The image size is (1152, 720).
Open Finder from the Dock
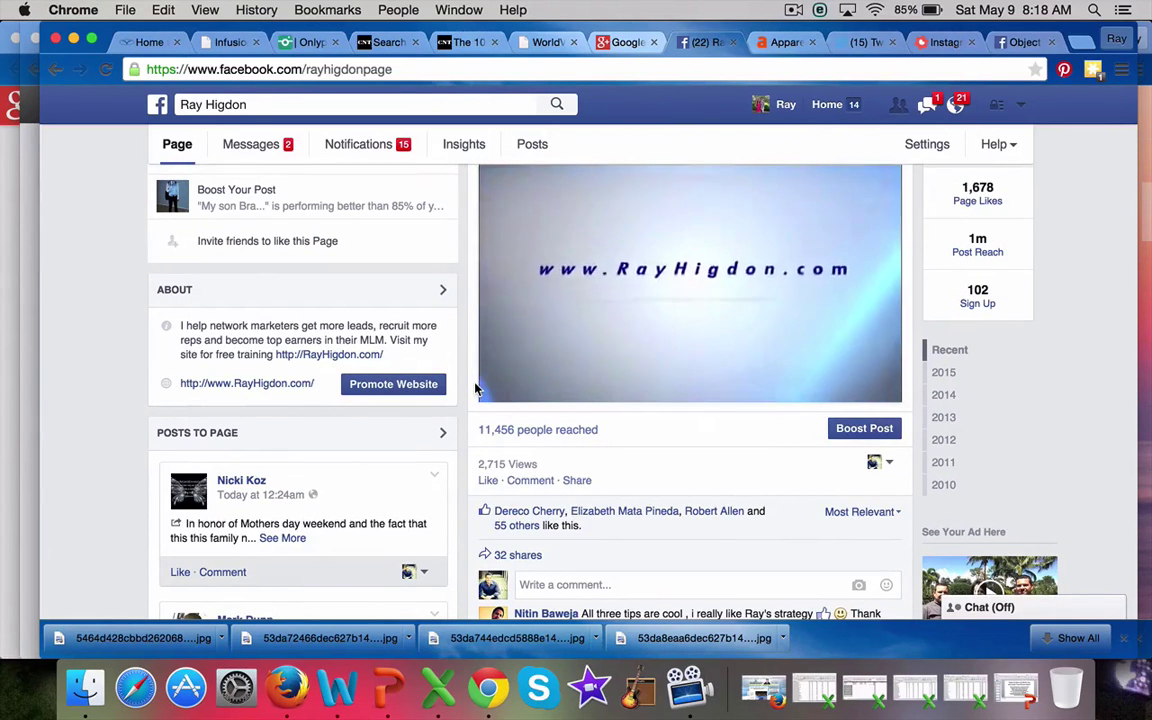[x=85, y=688]
